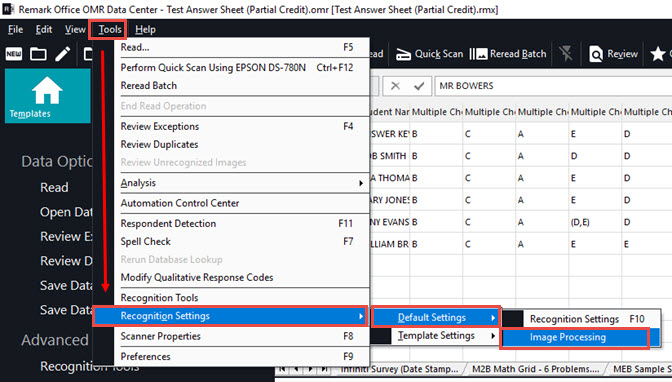Expand the Analysis submenu
This screenshot has height=382, width=672.
tap(241, 183)
